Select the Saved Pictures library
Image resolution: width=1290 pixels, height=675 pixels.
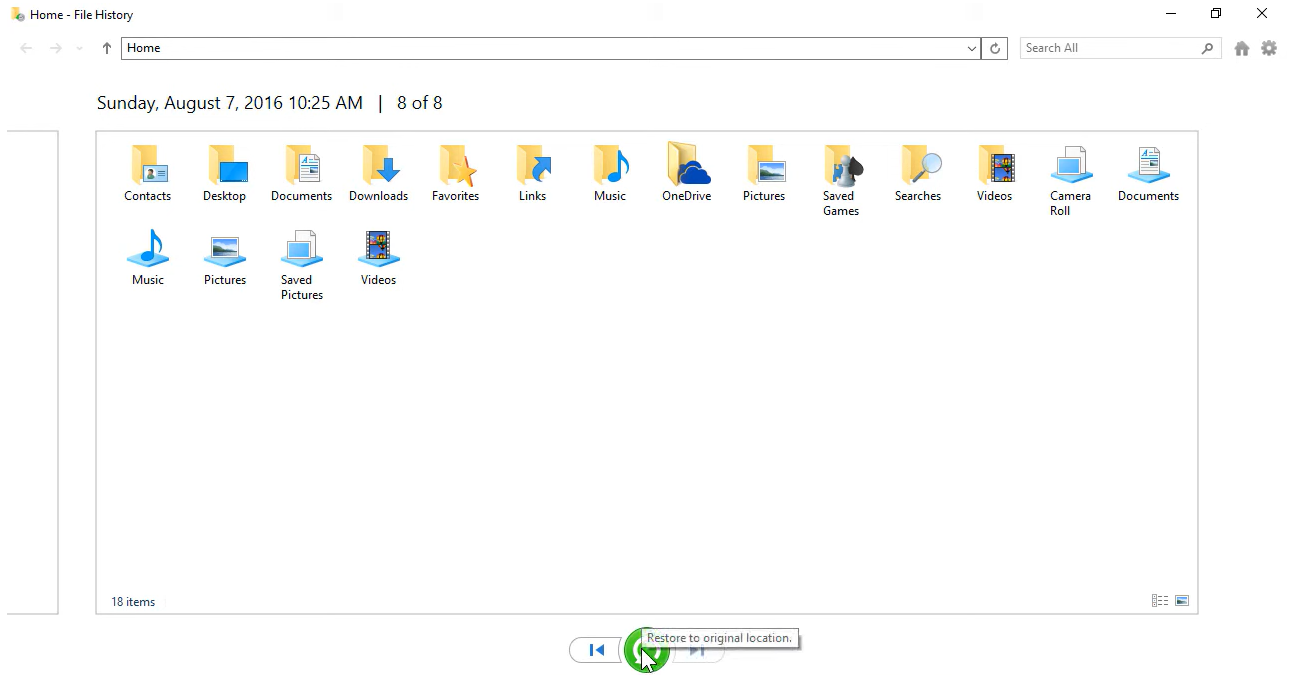[x=301, y=265]
